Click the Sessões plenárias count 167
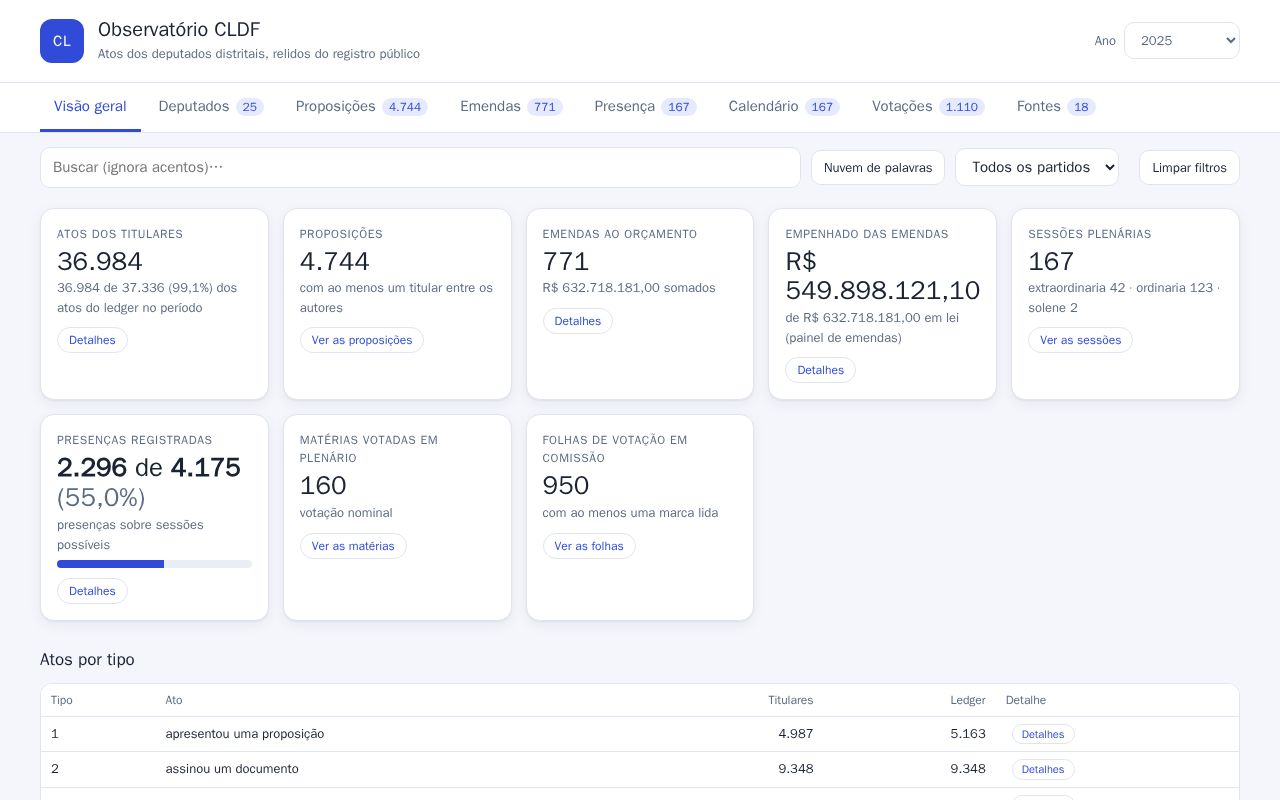This screenshot has width=1280, height=800. (x=1051, y=262)
